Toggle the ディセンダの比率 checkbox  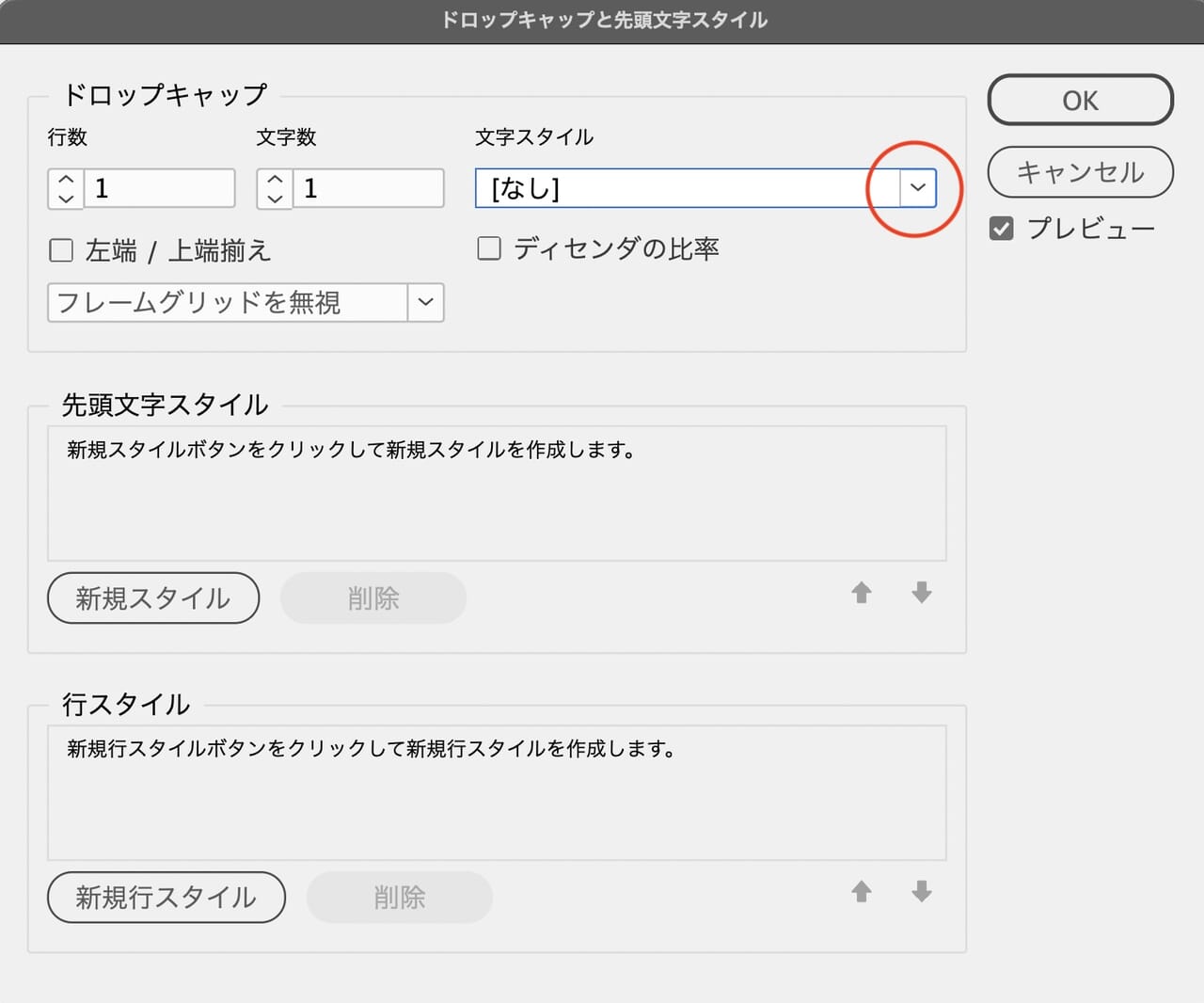click(x=489, y=248)
